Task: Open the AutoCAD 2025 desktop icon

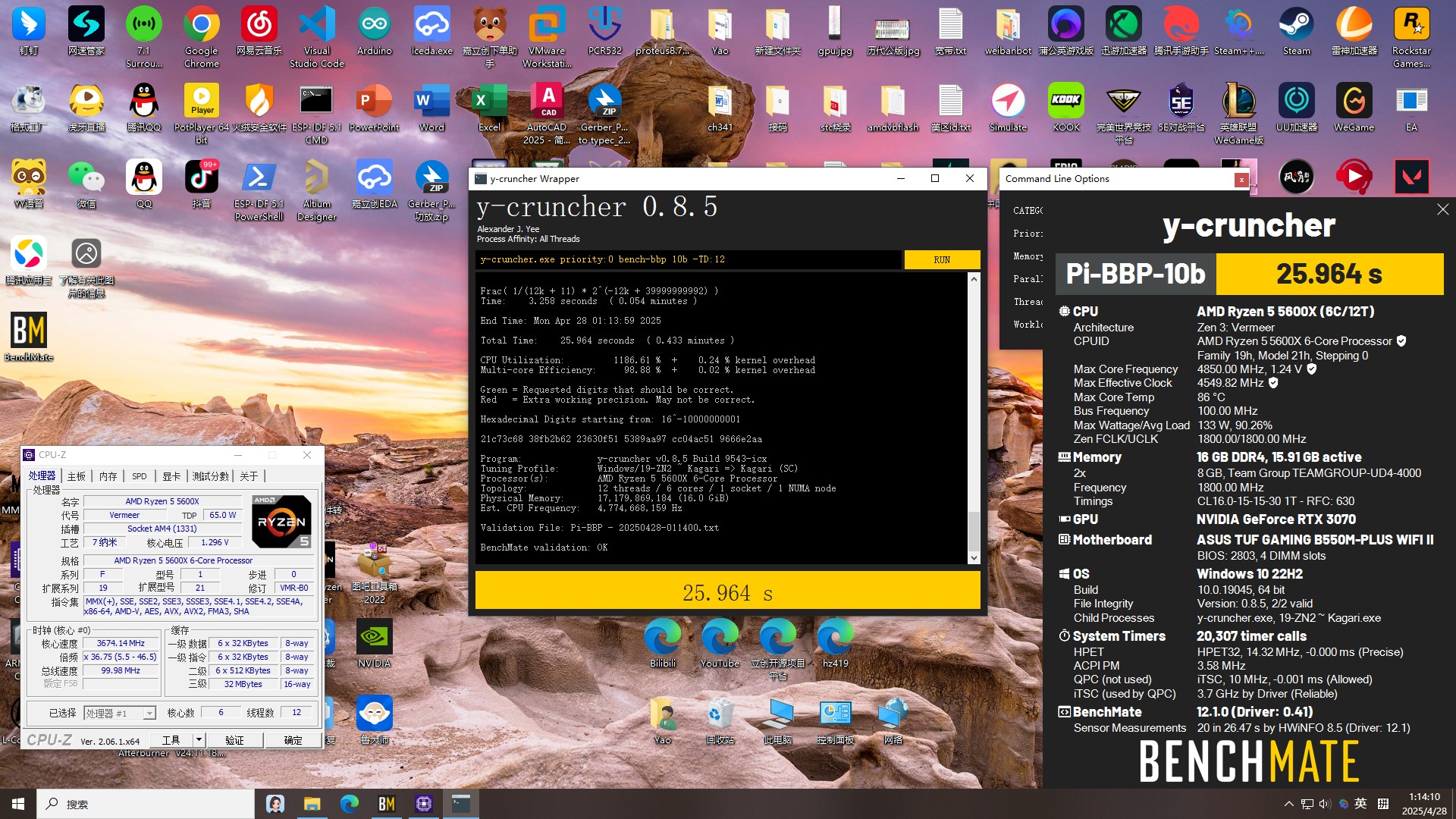Action: [547, 114]
